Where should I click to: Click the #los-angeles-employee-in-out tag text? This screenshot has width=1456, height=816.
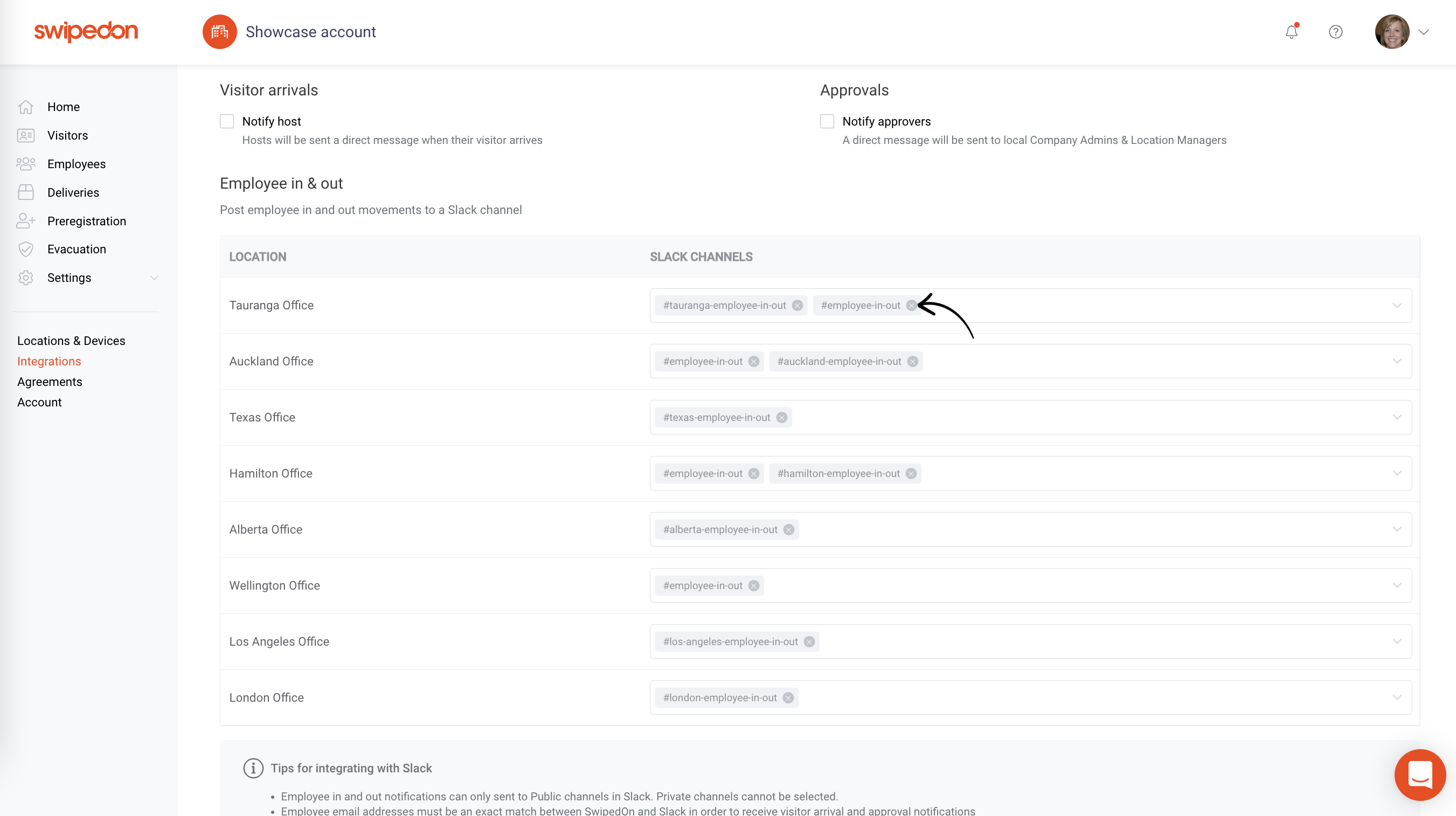pos(730,641)
